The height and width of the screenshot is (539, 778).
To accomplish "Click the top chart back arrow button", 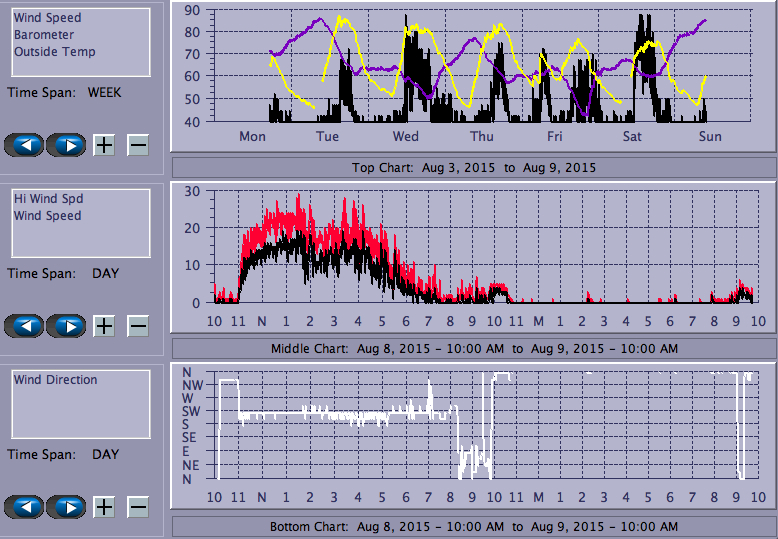I will 25,145.
